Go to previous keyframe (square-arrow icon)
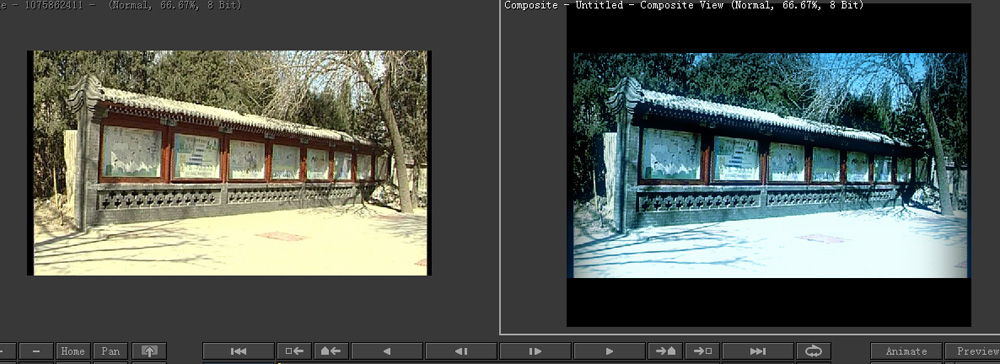This screenshot has width=1000, height=364. (x=295, y=351)
